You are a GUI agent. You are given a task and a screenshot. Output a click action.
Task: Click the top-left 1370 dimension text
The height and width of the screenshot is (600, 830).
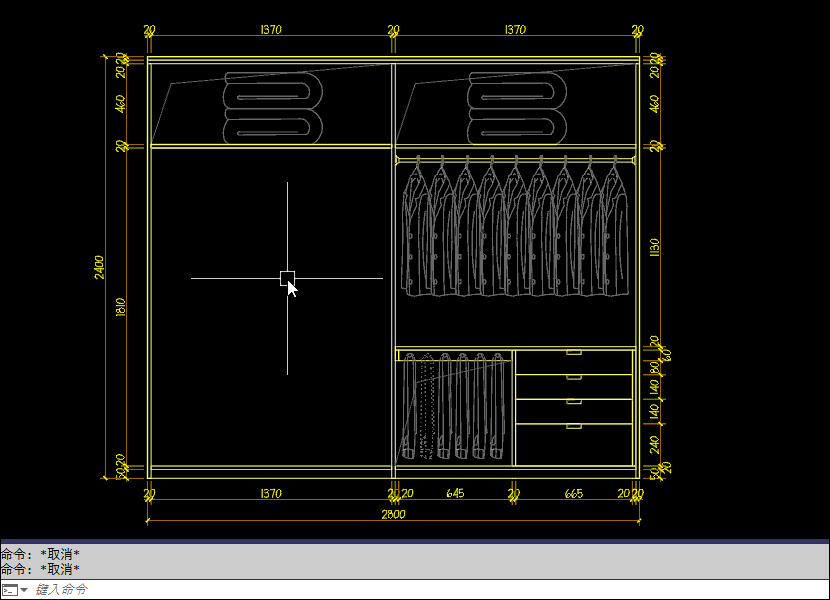[x=270, y=30]
